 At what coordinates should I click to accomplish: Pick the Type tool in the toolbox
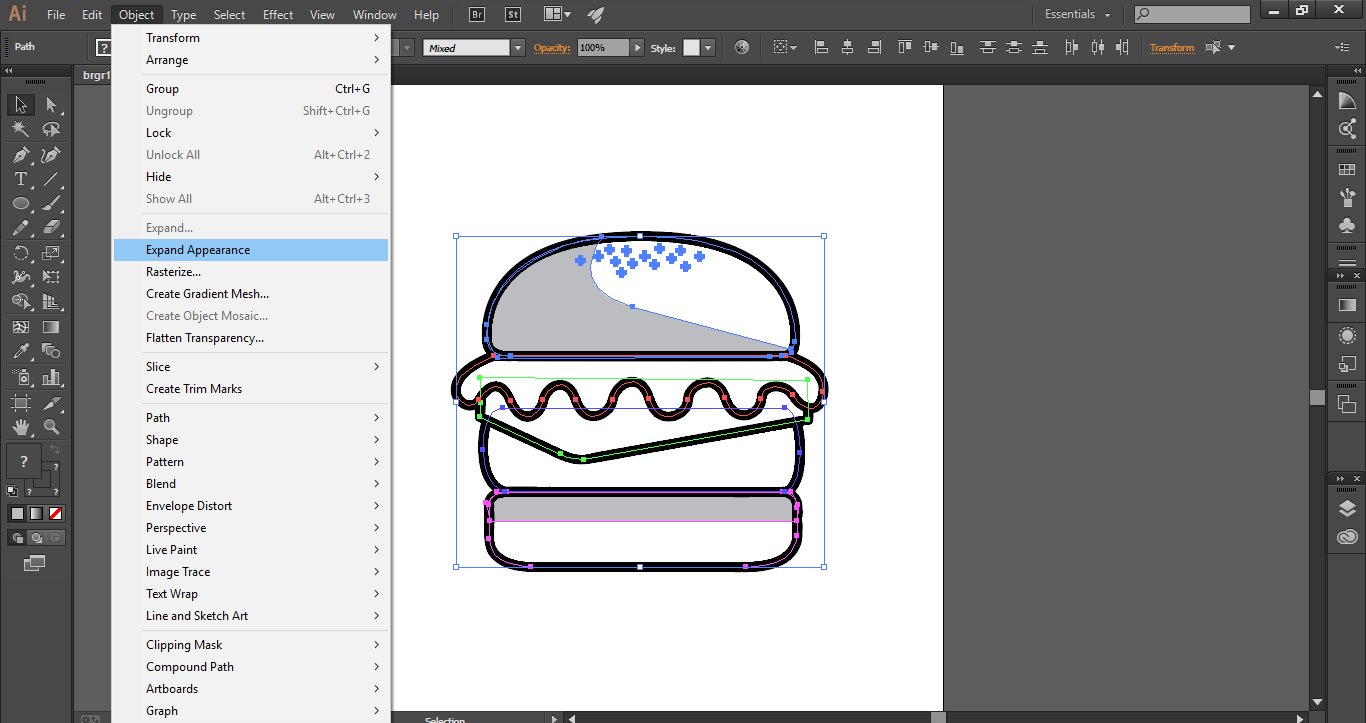coord(20,179)
